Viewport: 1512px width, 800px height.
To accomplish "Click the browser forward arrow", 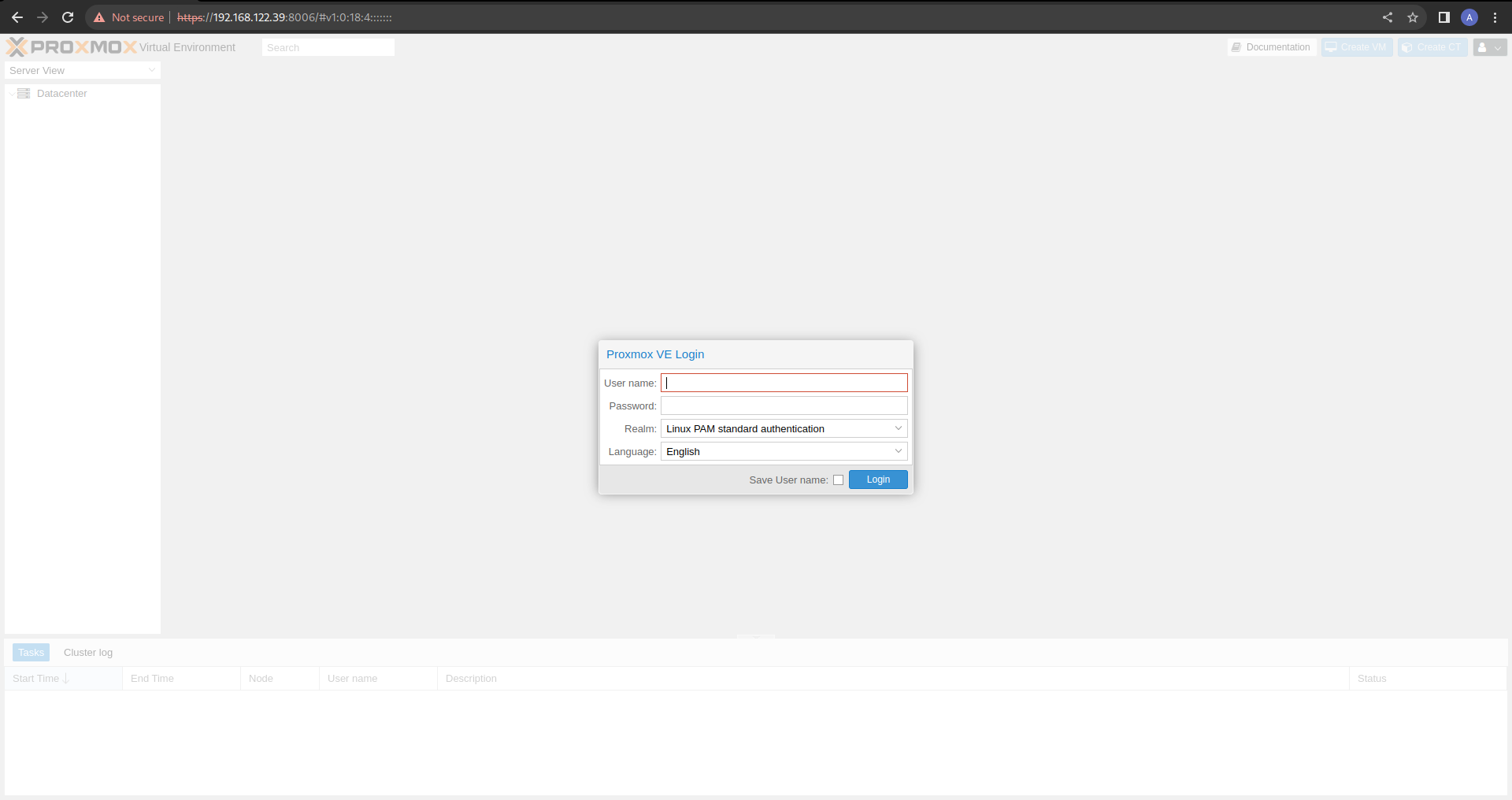I will point(43,17).
